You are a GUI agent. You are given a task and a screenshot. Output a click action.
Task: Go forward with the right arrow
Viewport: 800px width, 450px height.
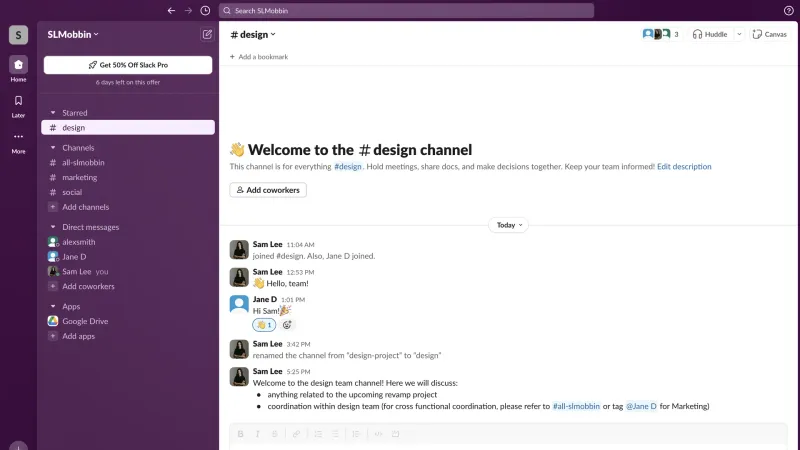pos(188,11)
